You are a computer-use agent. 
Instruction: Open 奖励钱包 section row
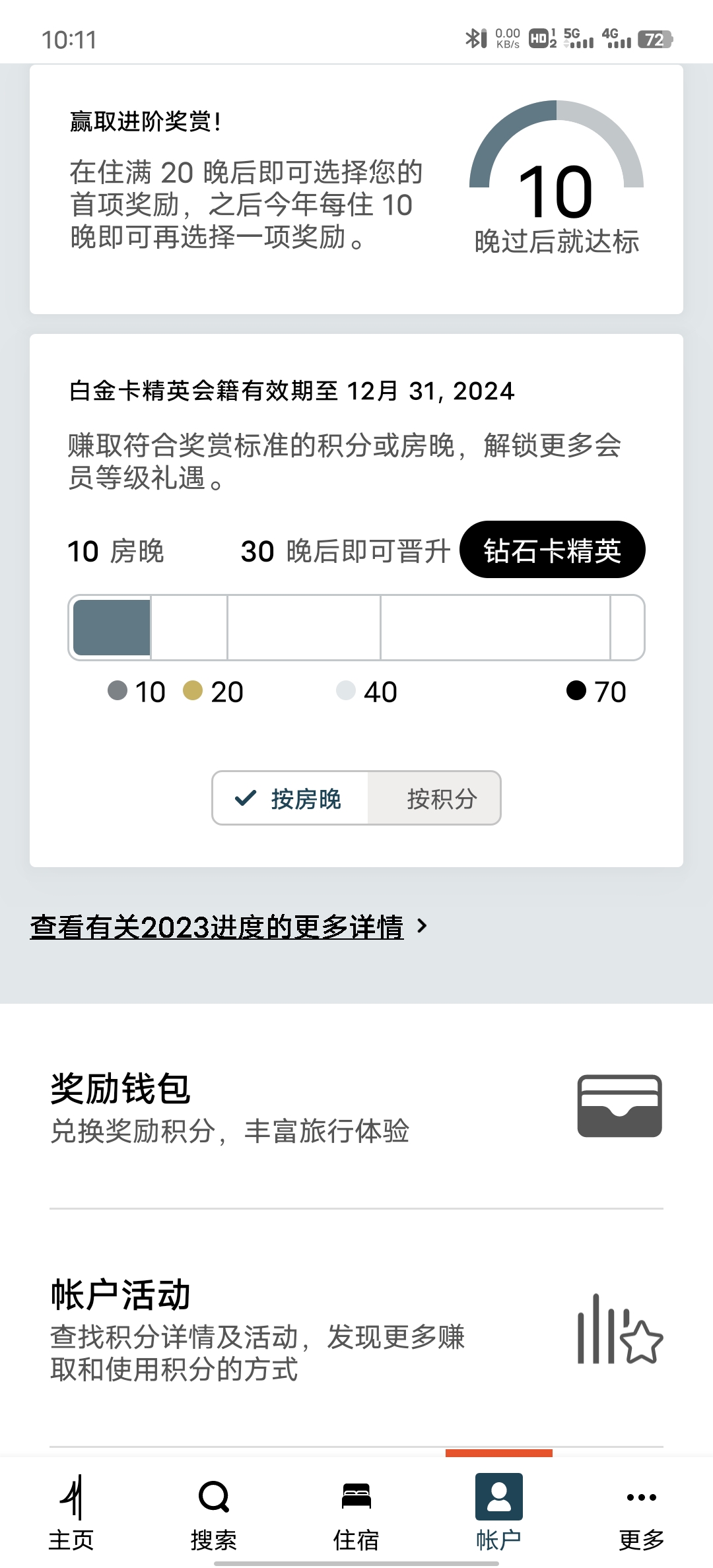coord(356,1106)
